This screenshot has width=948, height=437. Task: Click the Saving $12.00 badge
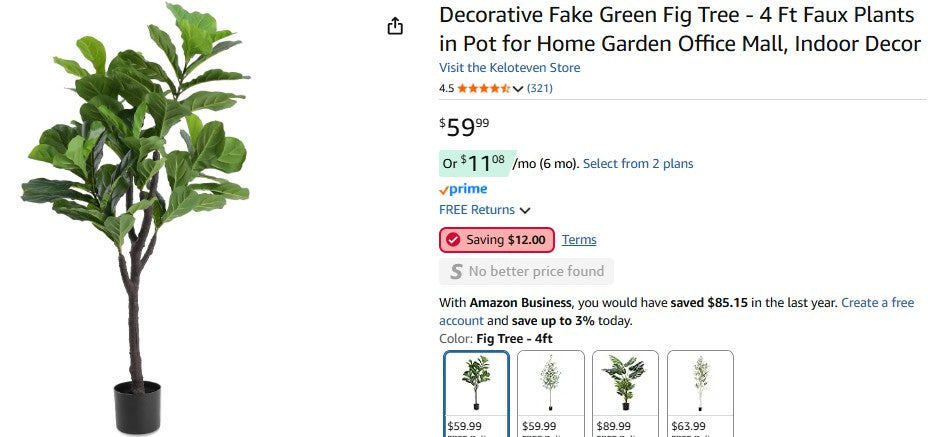point(497,240)
